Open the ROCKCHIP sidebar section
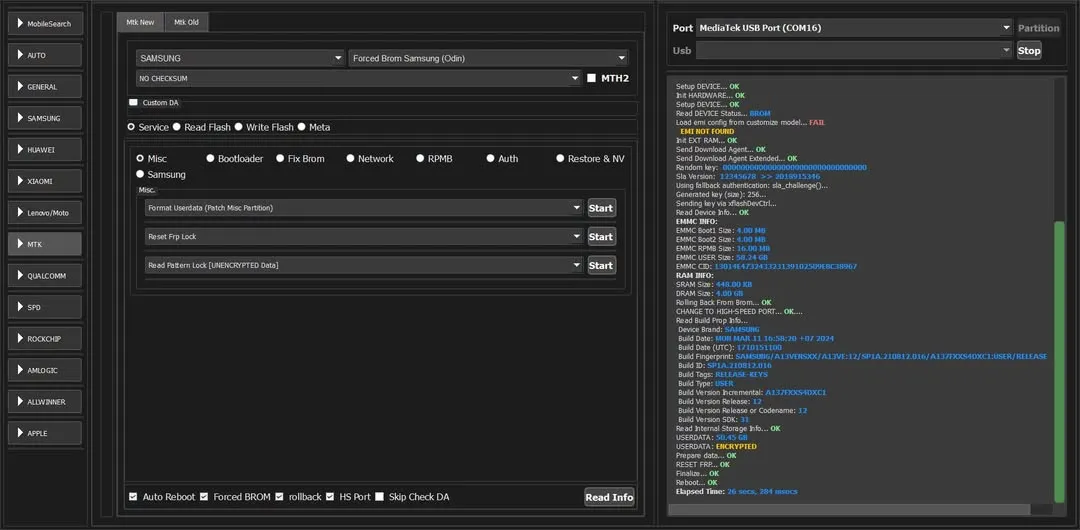1080x530 pixels. tap(45, 338)
